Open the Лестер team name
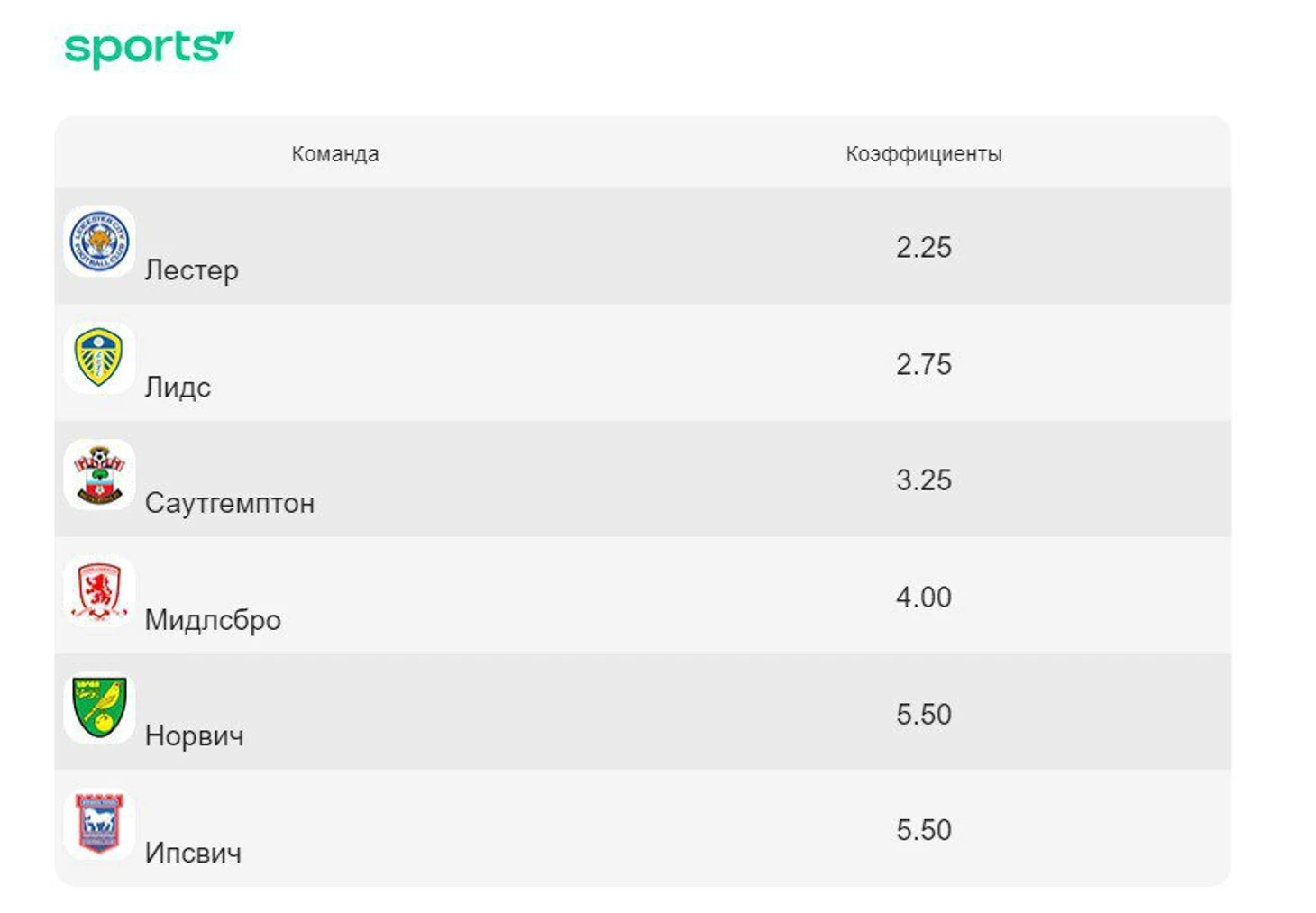 coord(191,269)
